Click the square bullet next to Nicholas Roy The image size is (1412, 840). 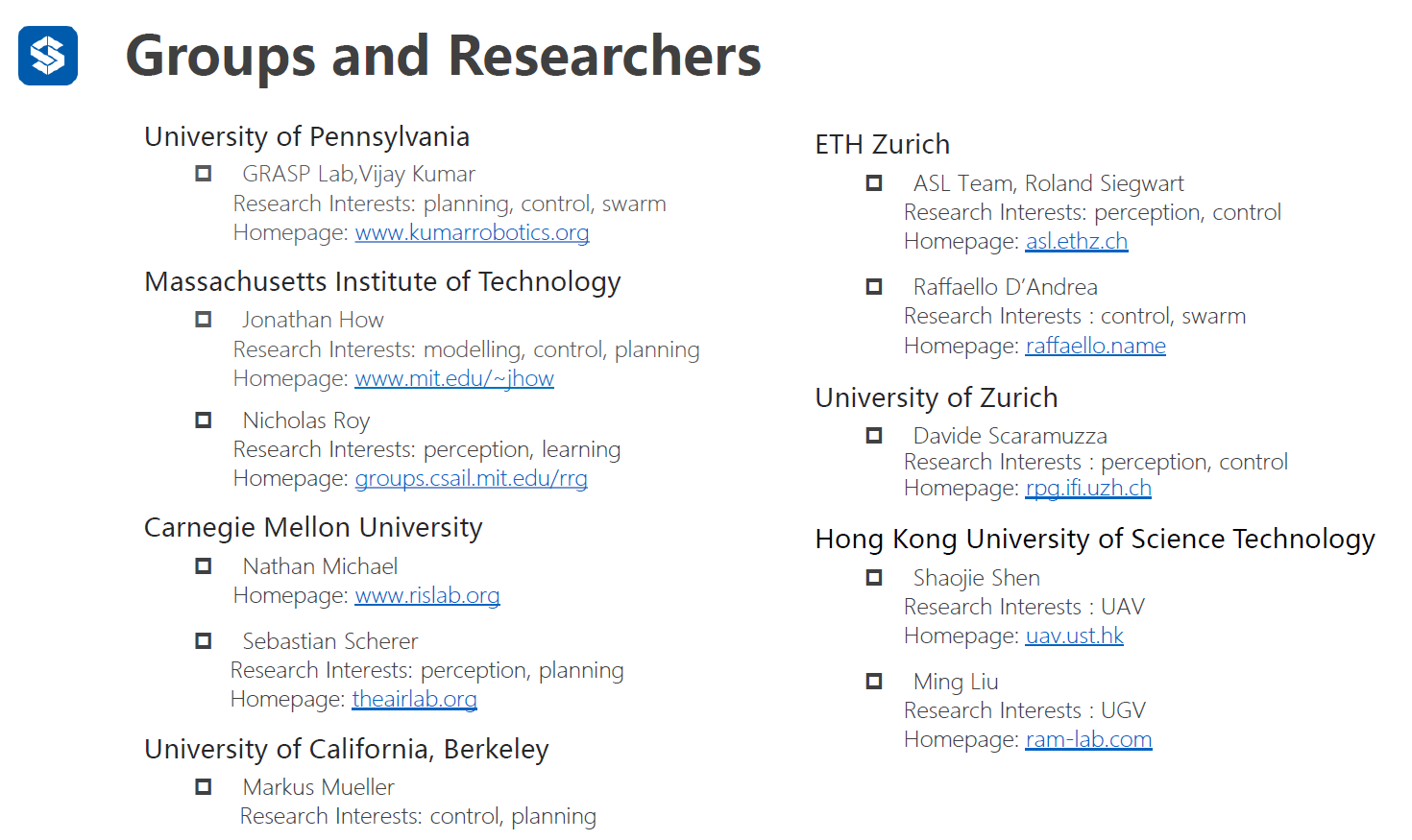204,420
